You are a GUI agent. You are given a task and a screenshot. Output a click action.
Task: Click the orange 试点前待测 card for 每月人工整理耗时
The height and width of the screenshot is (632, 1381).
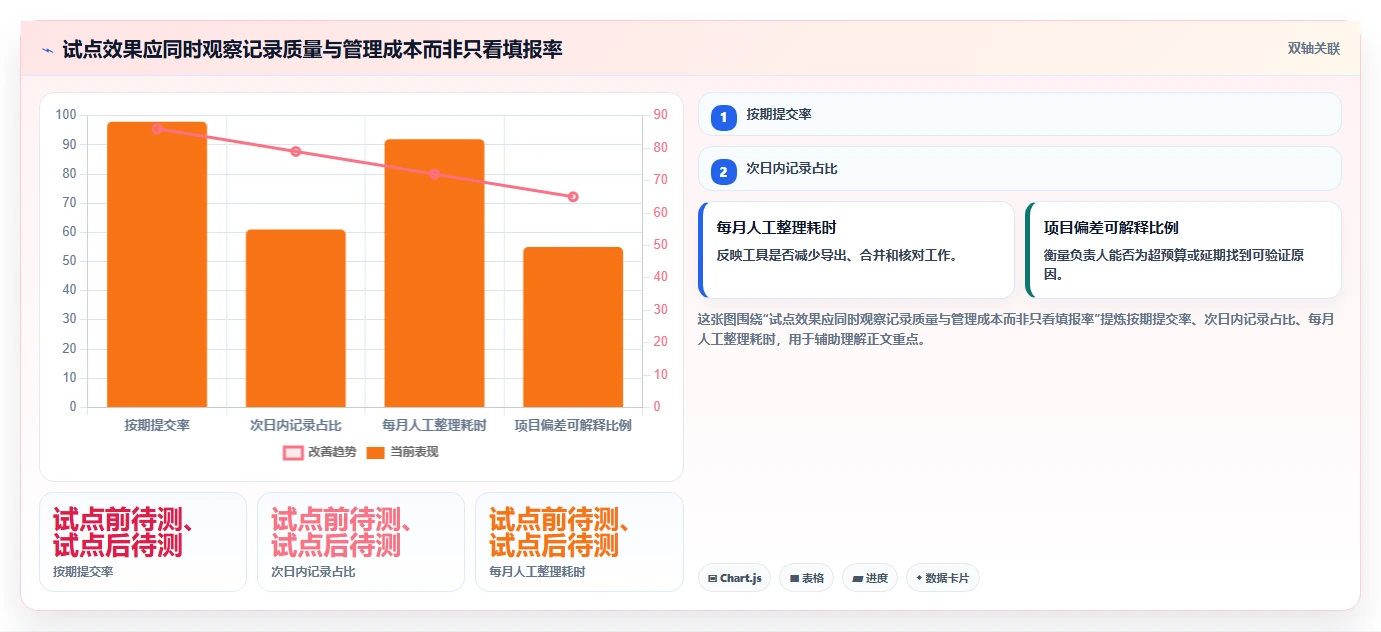tap(579, 542)
